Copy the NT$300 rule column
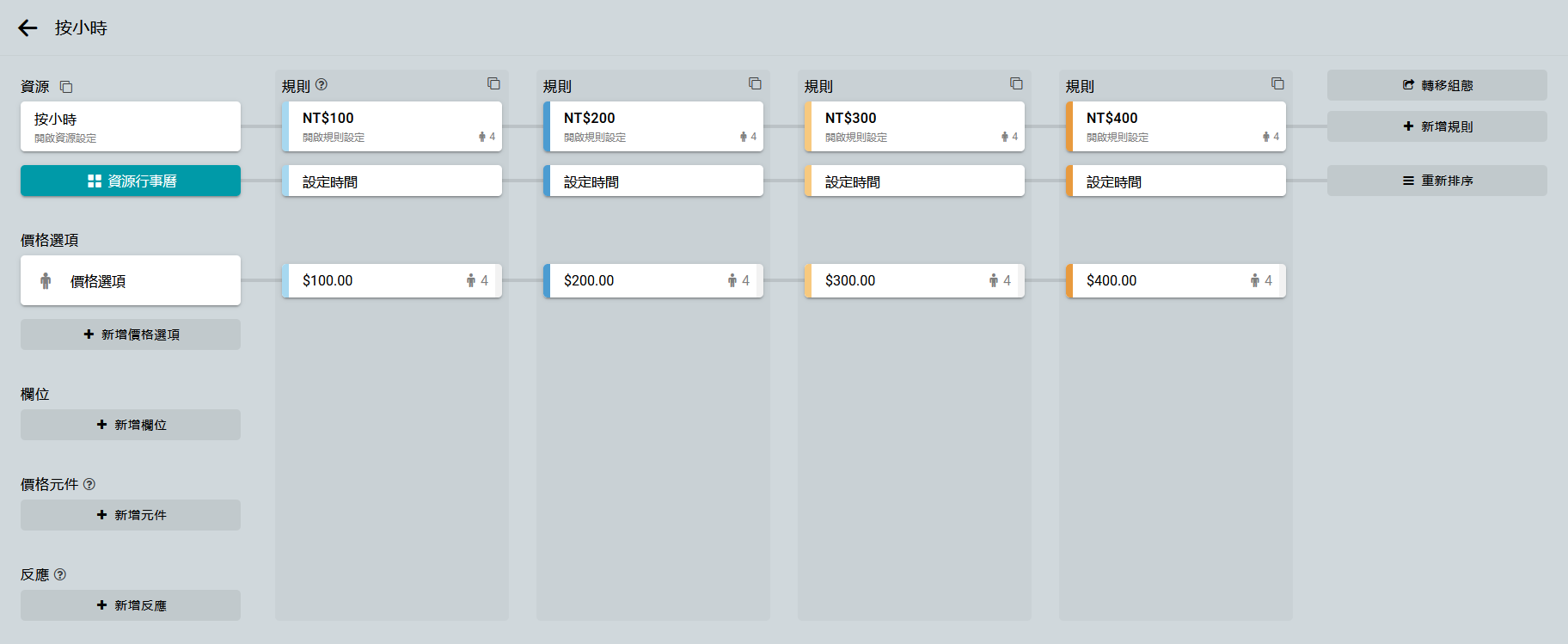This screenshot has height=644, width=1568. pyautogui.click(x=1016, y=83)
